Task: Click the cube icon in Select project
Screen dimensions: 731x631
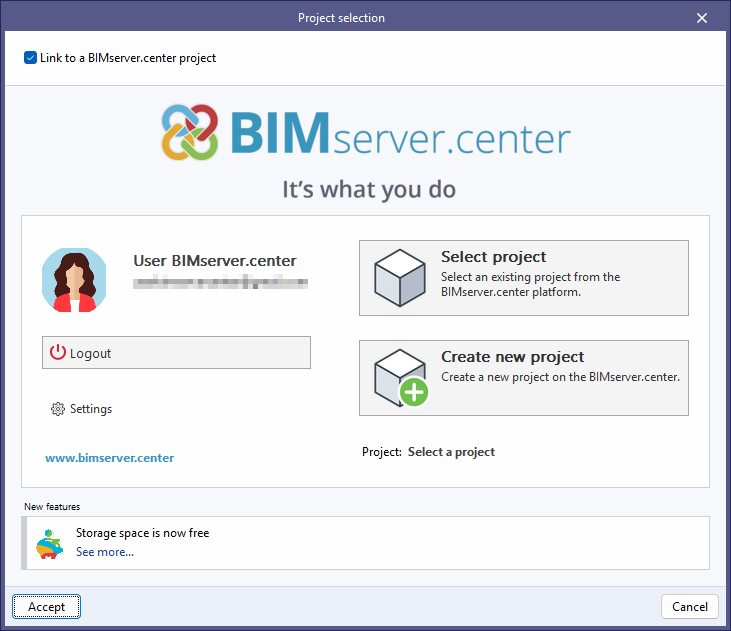Action: coord(400,278)
